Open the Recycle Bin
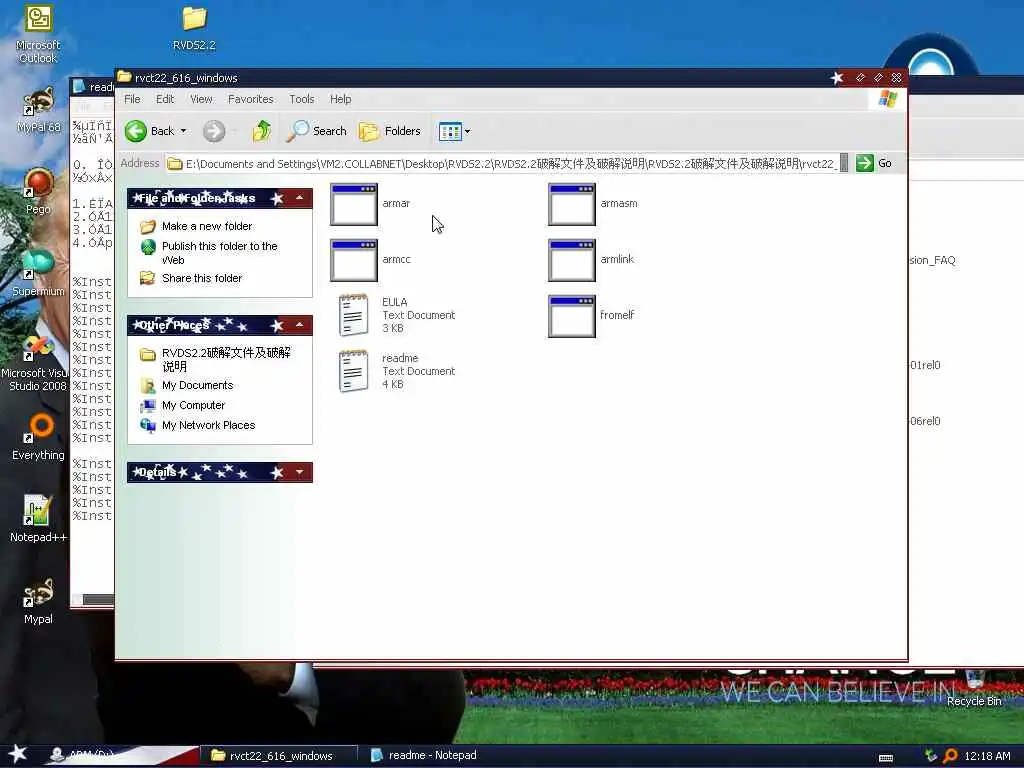Screen dimensions: 1024x768 [x=974, y=688]
